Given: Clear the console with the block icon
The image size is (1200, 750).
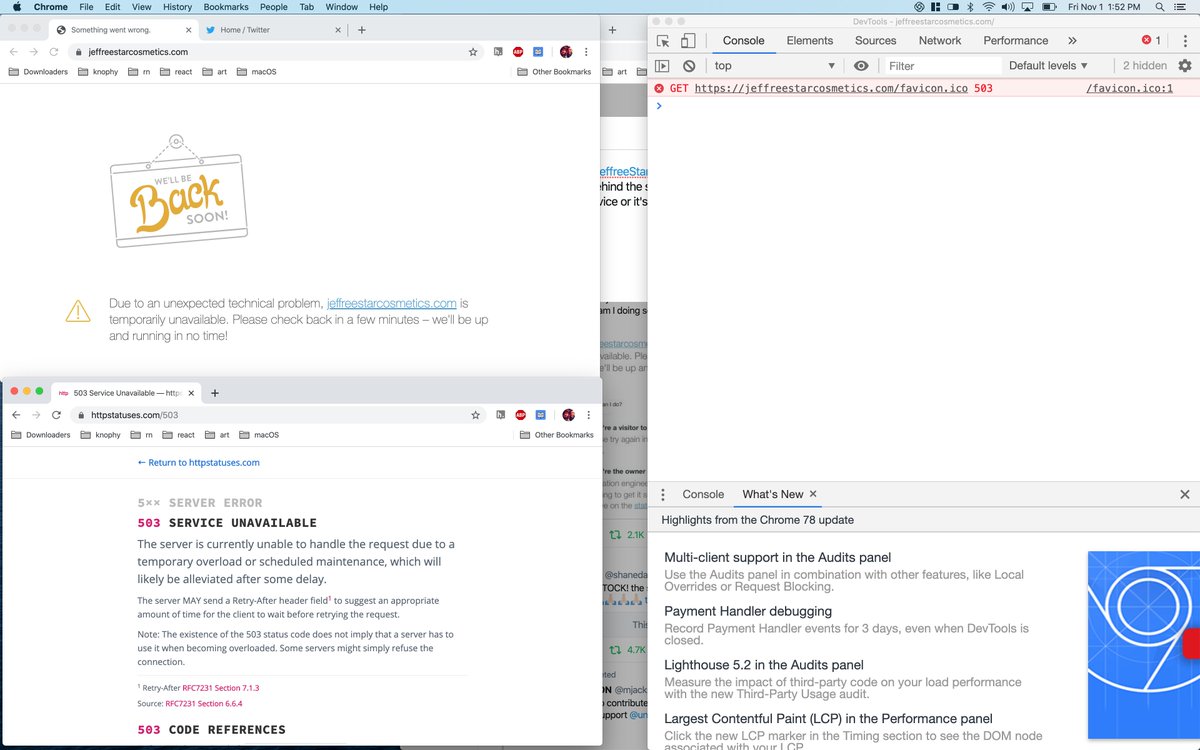Looking at the screenshot, I should [x=689, y=66].
